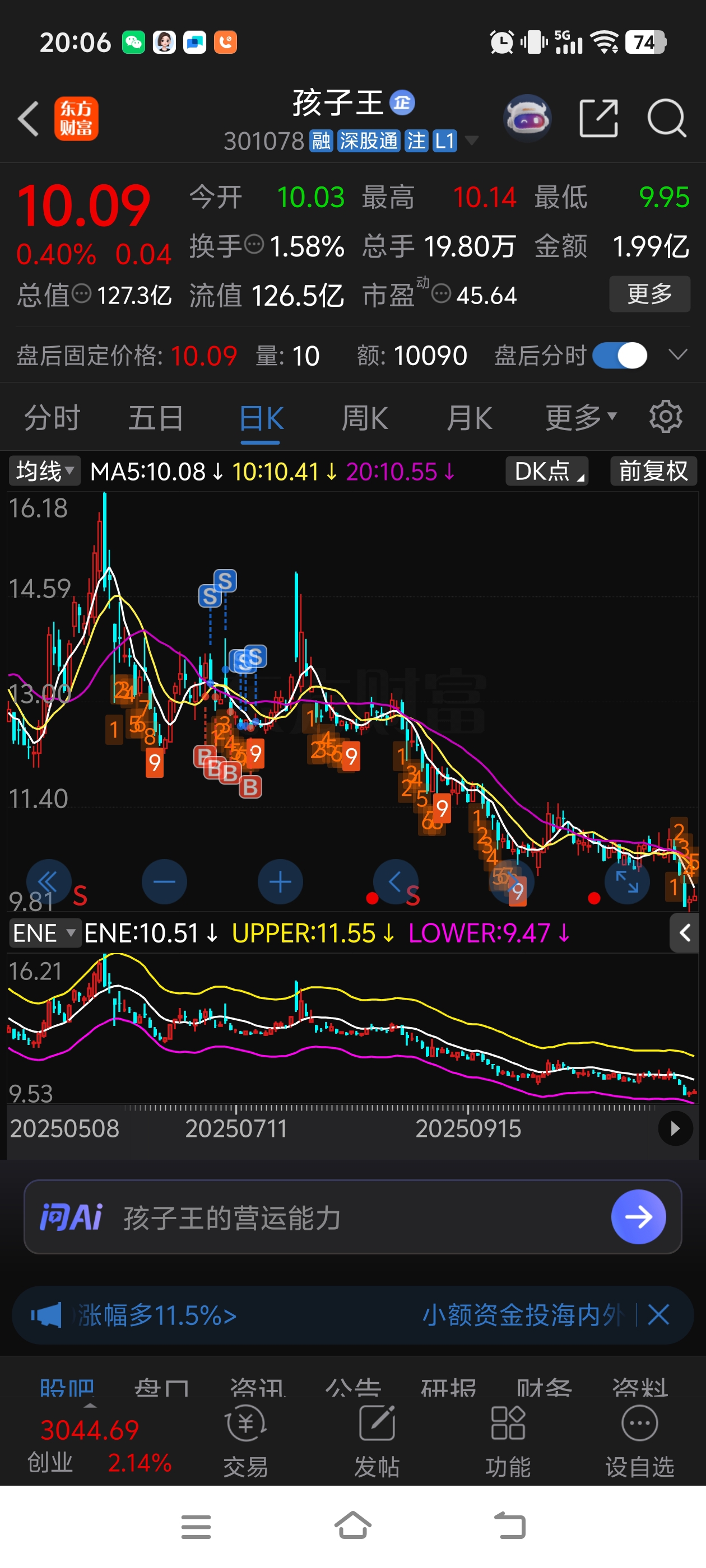Viewport: 706px width, 1568px height.
Task: Open the DK点 dropdown
Action: (x=547, y=471)
